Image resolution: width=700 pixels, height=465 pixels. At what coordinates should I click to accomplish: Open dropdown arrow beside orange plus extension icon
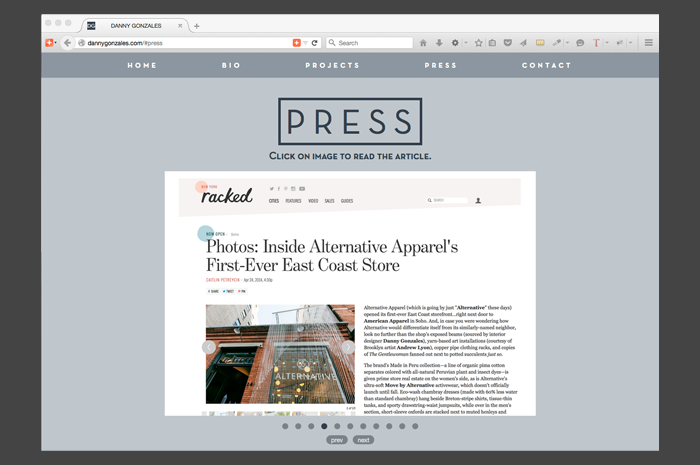pos(56,43)
